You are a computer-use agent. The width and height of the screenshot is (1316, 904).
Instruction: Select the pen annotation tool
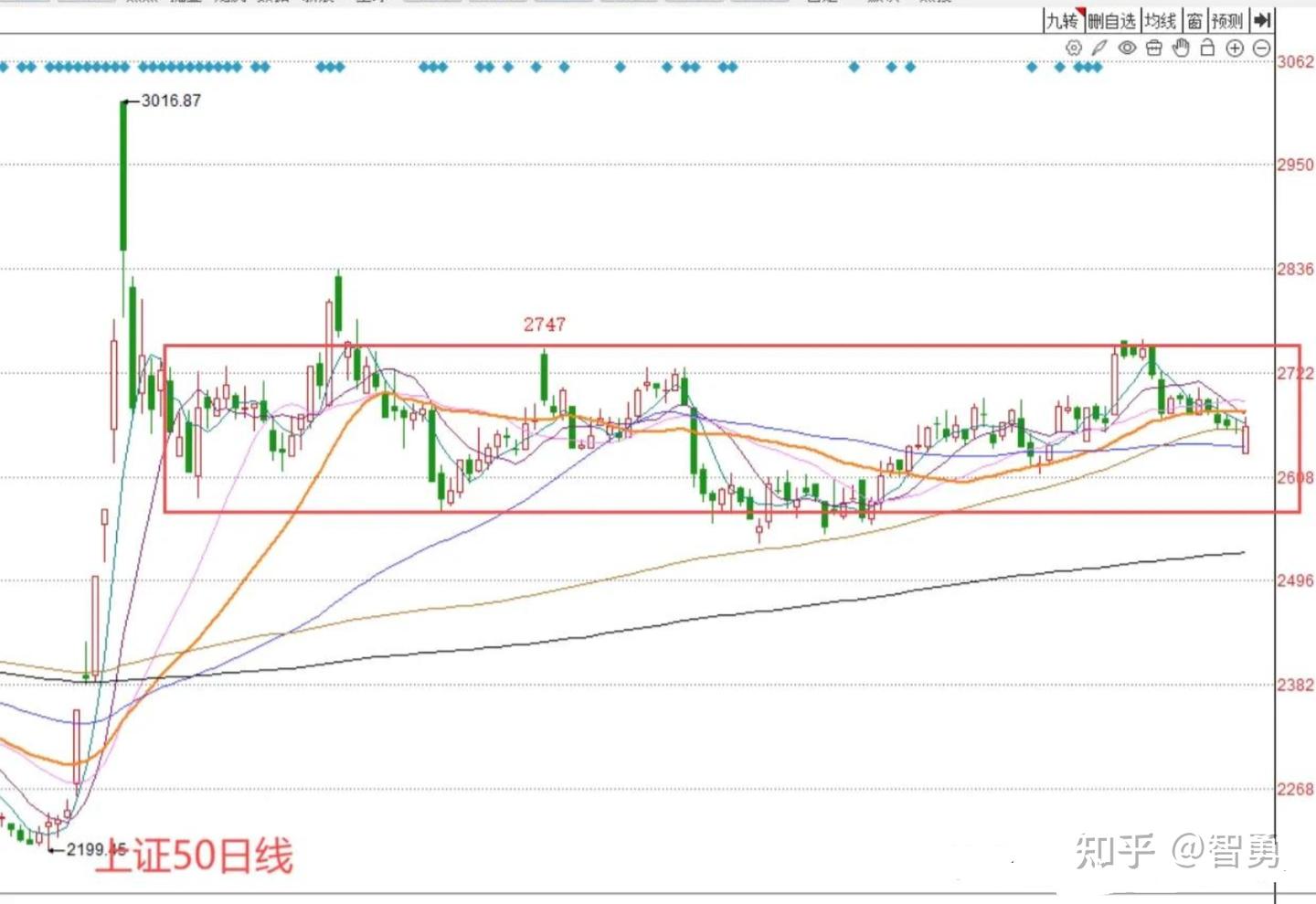[x=1099, y=47]
